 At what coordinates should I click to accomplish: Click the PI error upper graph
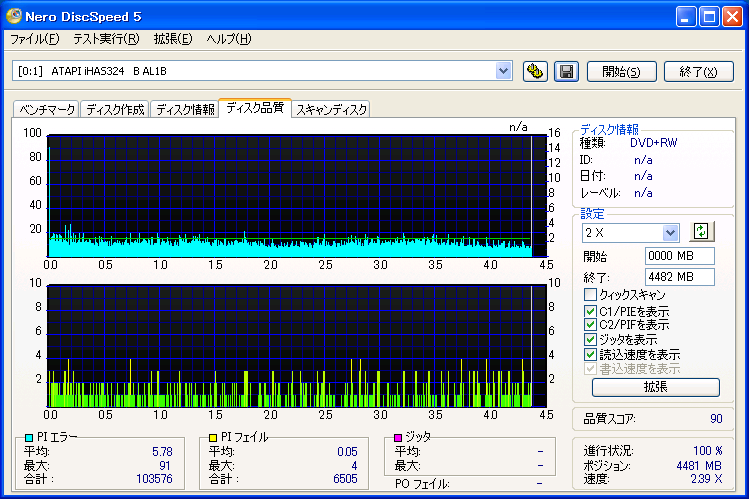297,196
